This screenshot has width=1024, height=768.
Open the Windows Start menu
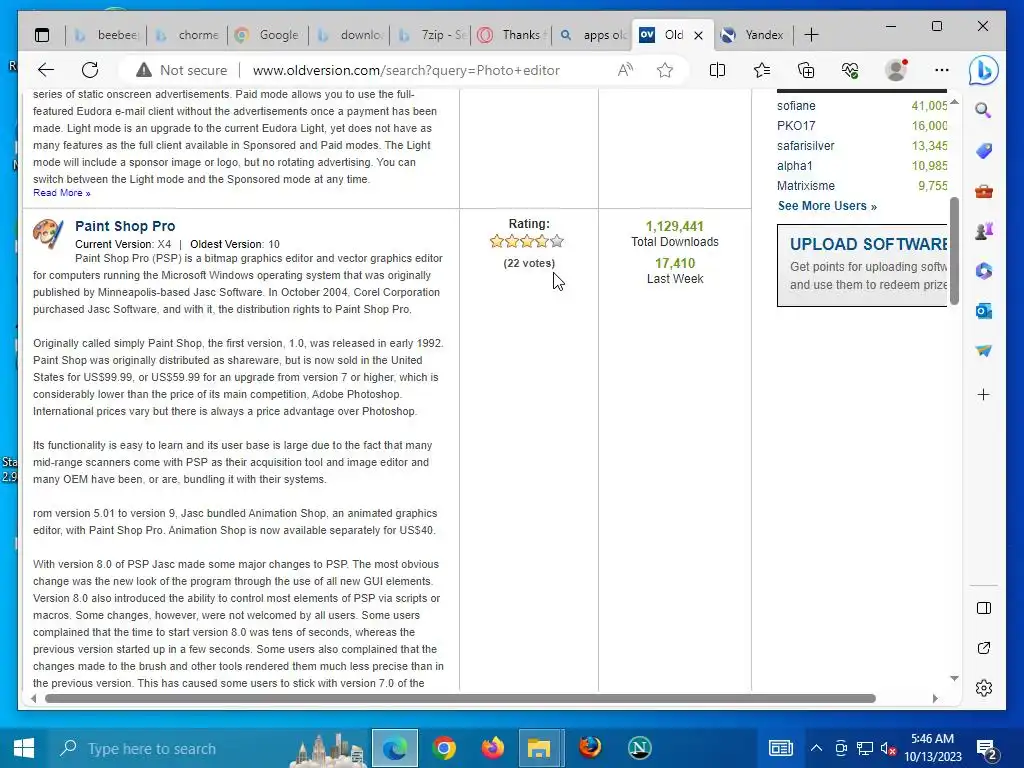(x=24, y=748)
